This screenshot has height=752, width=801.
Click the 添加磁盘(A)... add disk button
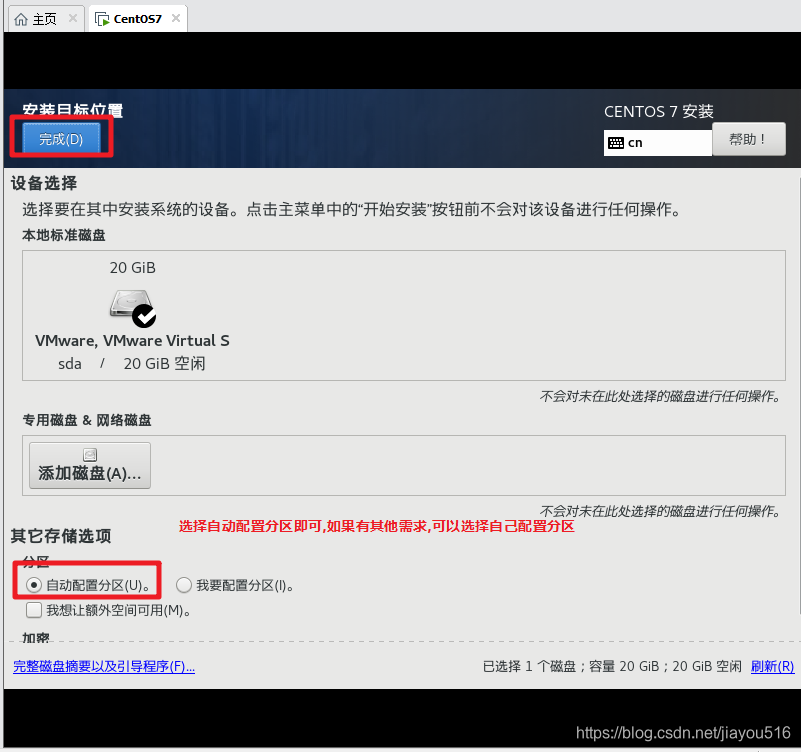[90, 465]
